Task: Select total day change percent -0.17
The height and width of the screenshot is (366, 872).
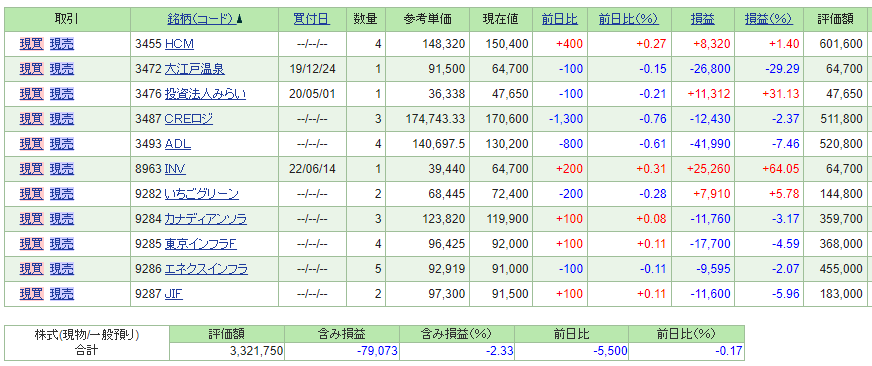Action: point(730,351)
